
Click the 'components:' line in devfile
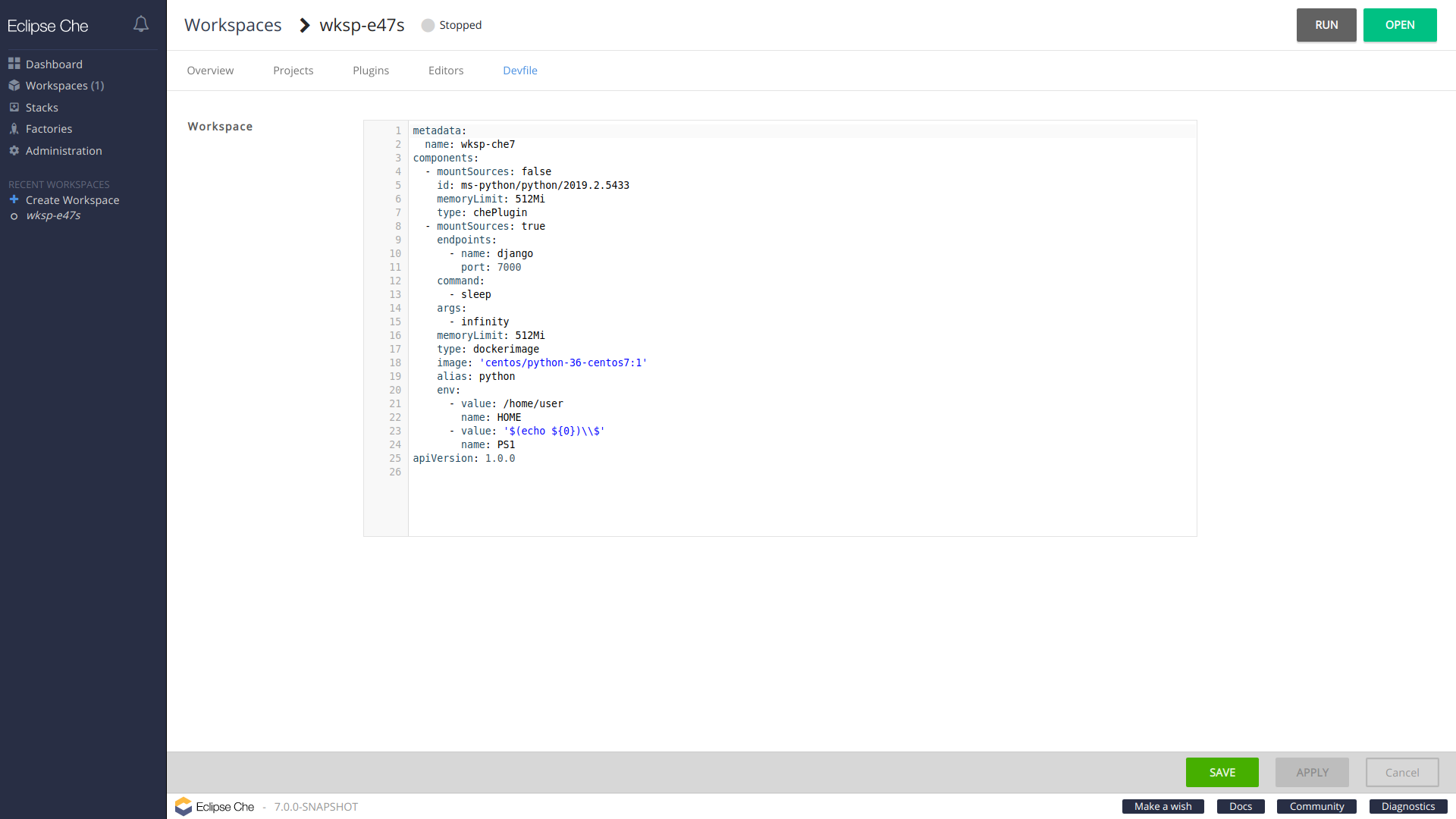(446, 158)
